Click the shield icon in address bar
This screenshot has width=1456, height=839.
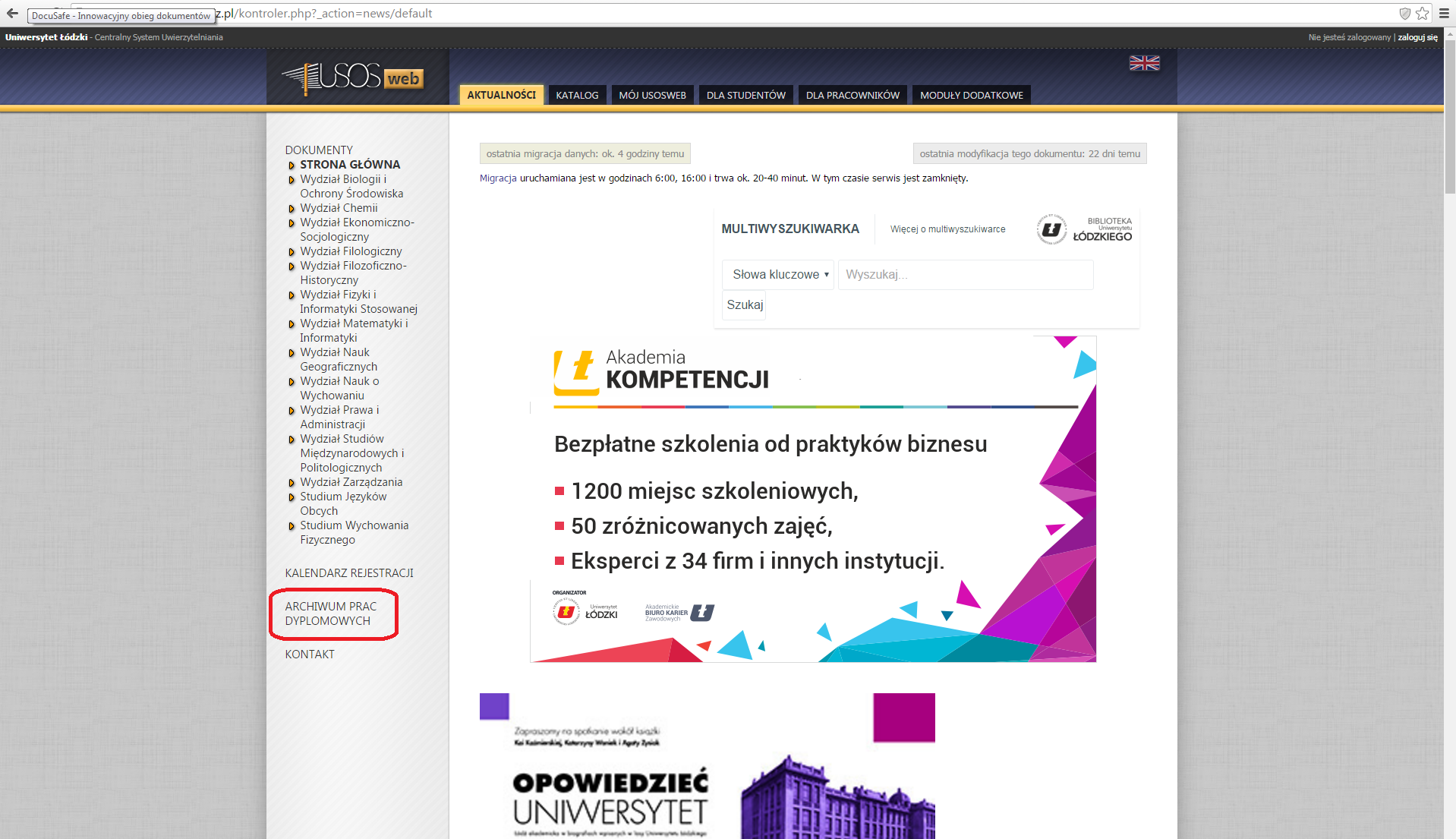pyautogui.click(x=1404, y=13)
